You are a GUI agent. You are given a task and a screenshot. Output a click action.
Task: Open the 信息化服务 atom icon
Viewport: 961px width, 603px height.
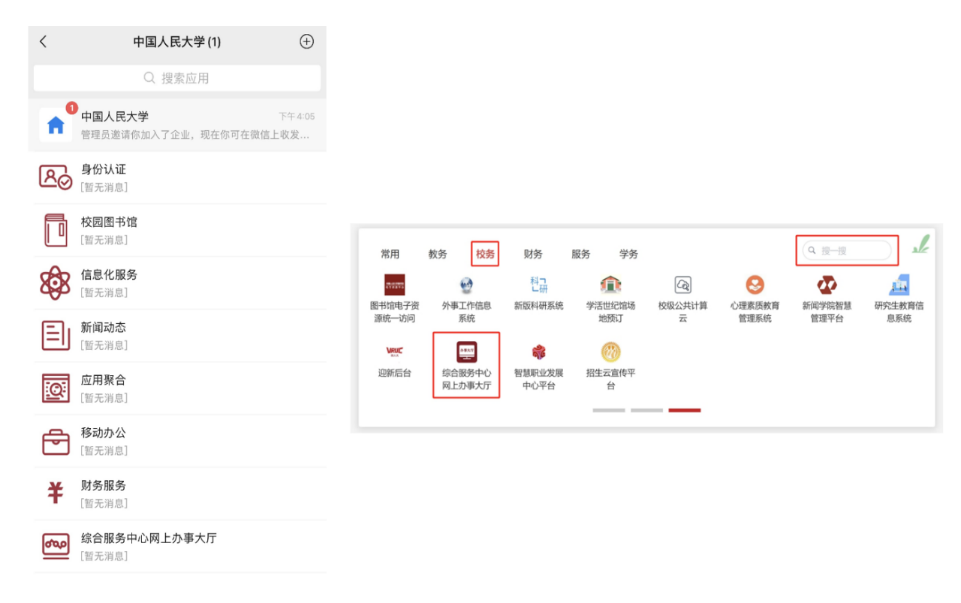click(x=55, y=283)
